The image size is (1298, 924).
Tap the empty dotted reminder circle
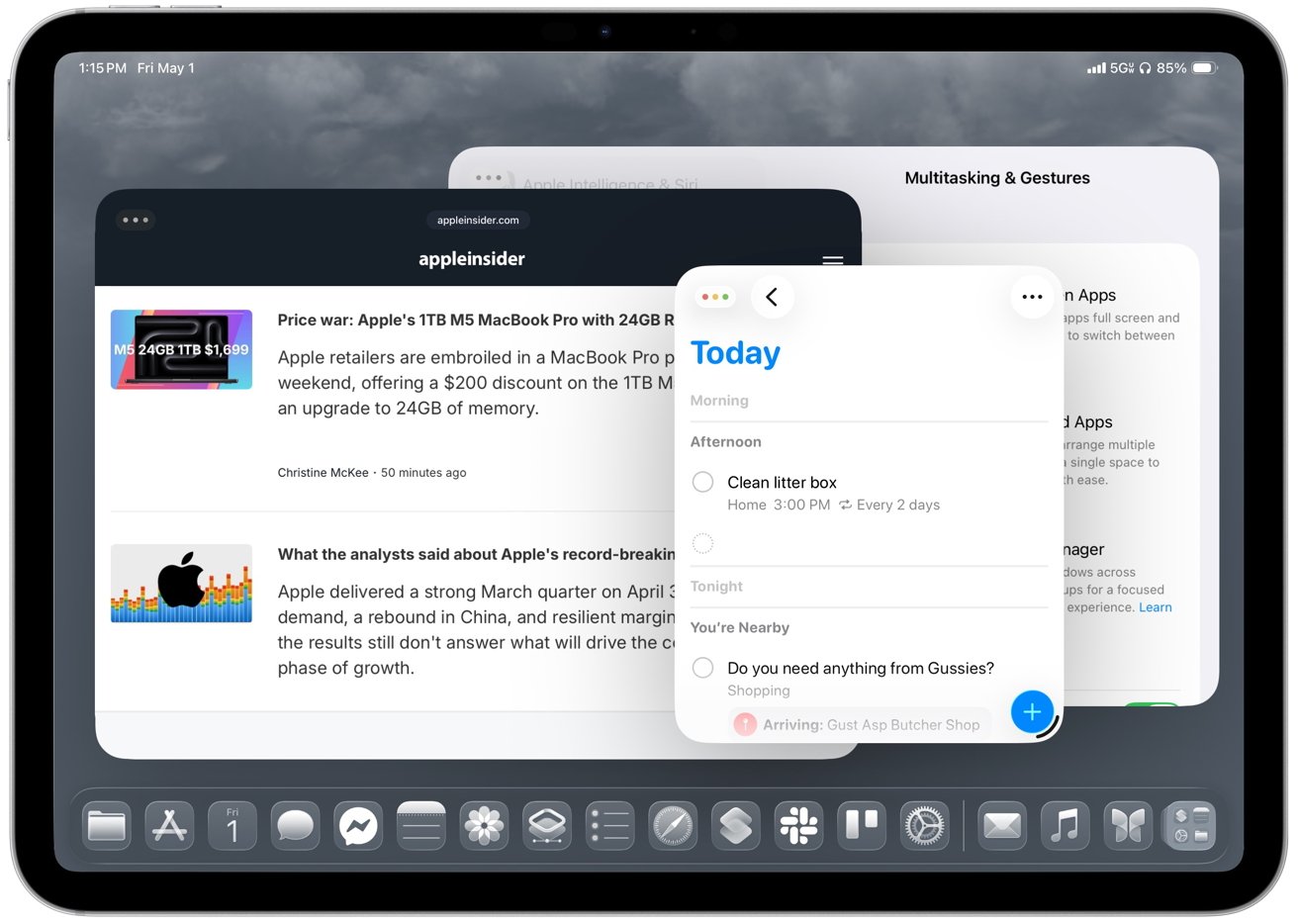[x=702, y=543]
